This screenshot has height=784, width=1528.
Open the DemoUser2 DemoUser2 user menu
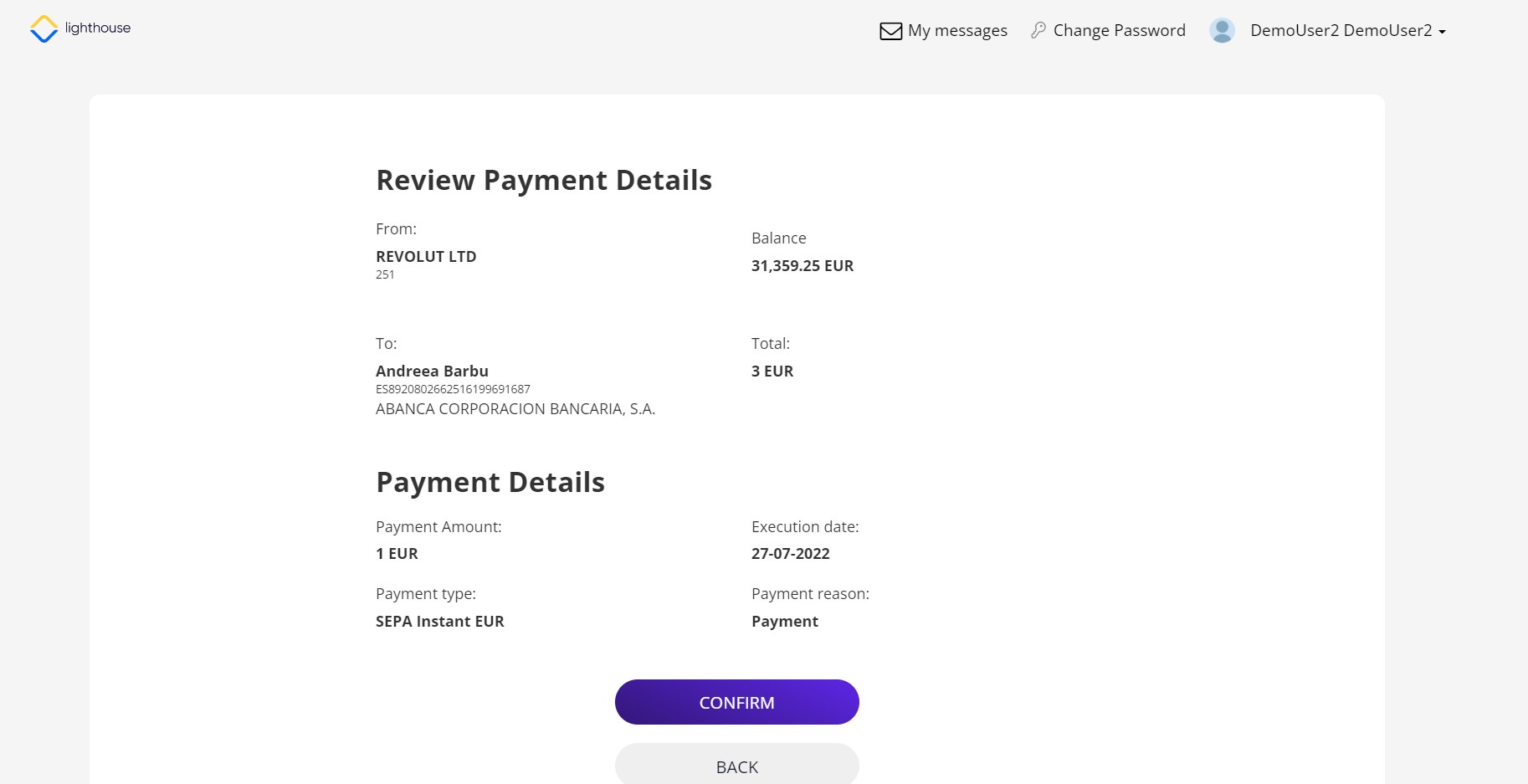[x=1341, y=31]
